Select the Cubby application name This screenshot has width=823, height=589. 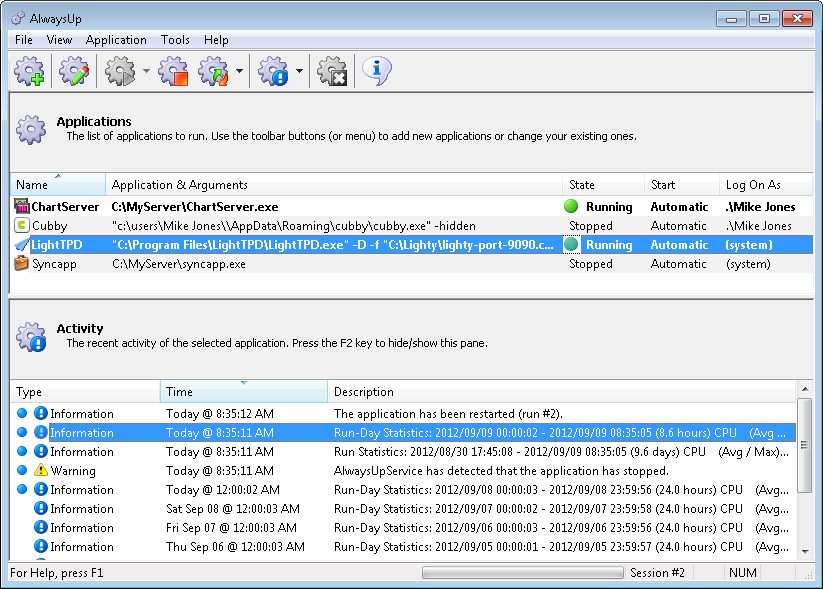[50, 226]
